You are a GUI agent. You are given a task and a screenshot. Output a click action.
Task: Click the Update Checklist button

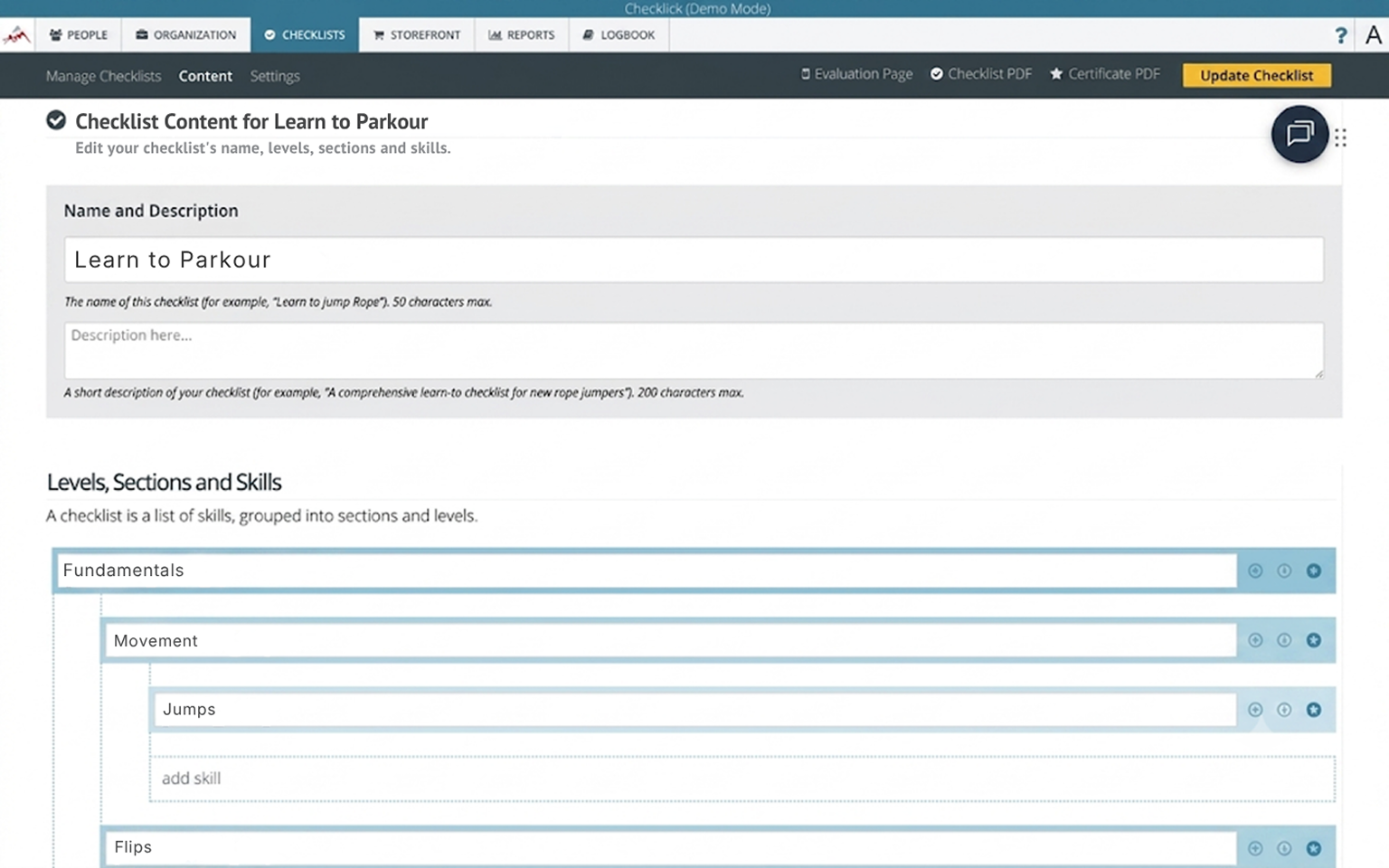[1257, 76]
